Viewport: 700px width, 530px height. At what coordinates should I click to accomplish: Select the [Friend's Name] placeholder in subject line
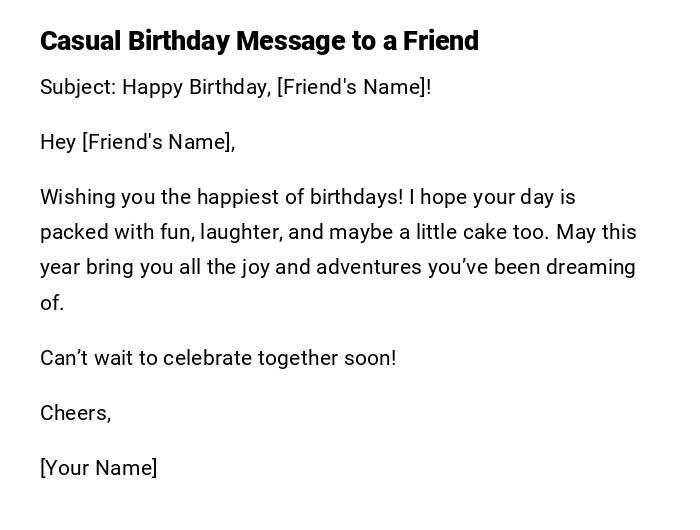tap(351, 87)
